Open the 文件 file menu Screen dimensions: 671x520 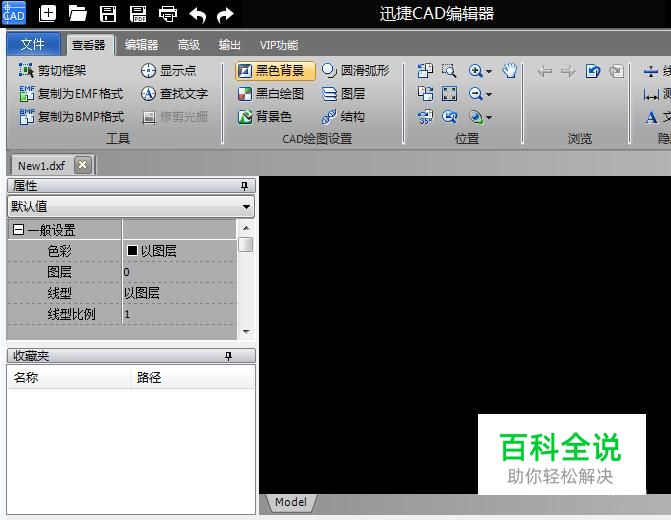click(x=33, y=44)
